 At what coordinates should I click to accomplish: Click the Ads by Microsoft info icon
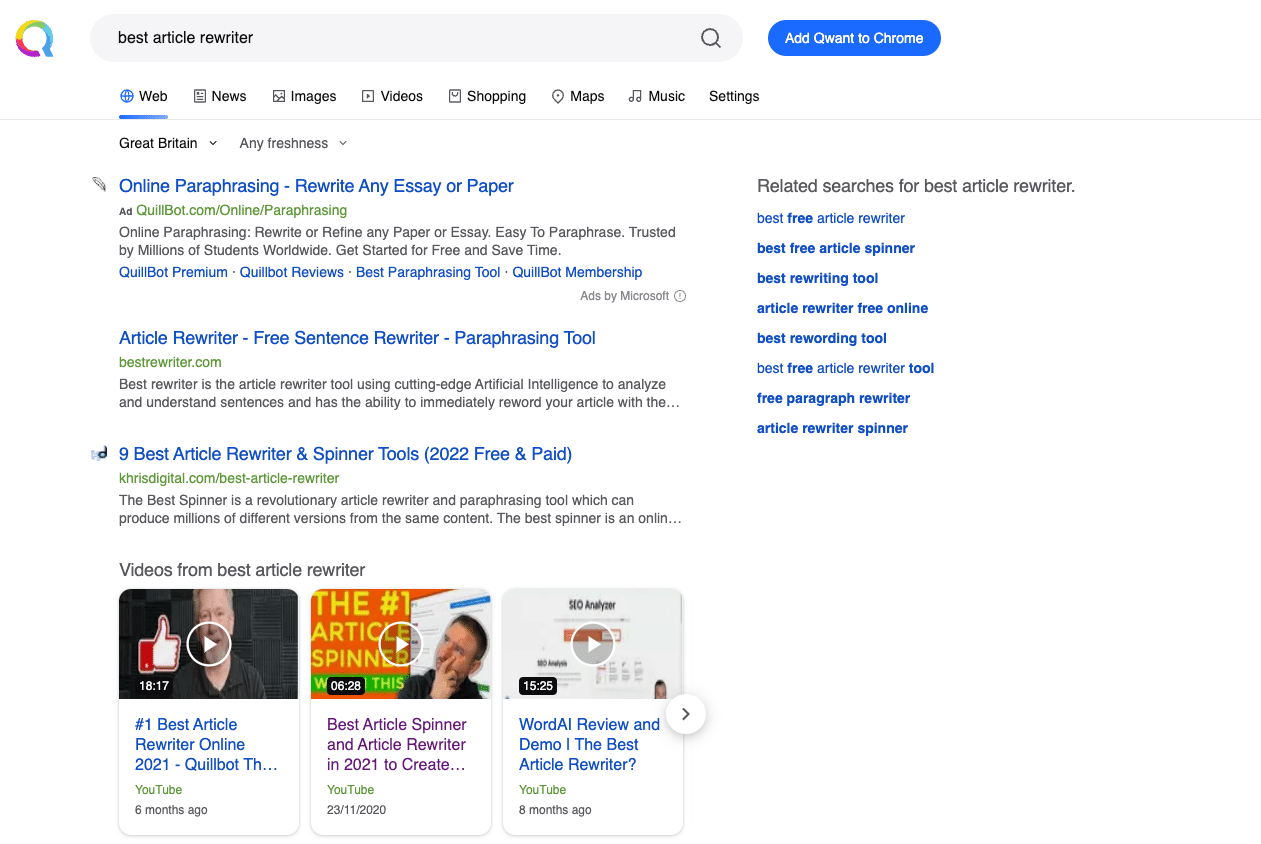(680, 296)
